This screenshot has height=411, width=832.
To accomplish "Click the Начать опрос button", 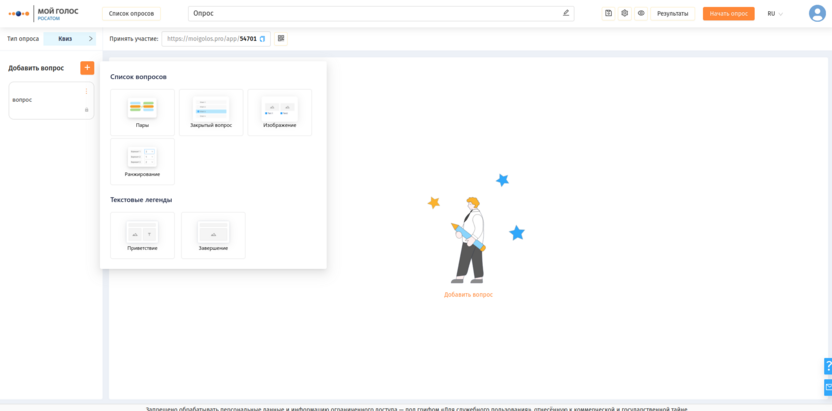I will (729, 13).
